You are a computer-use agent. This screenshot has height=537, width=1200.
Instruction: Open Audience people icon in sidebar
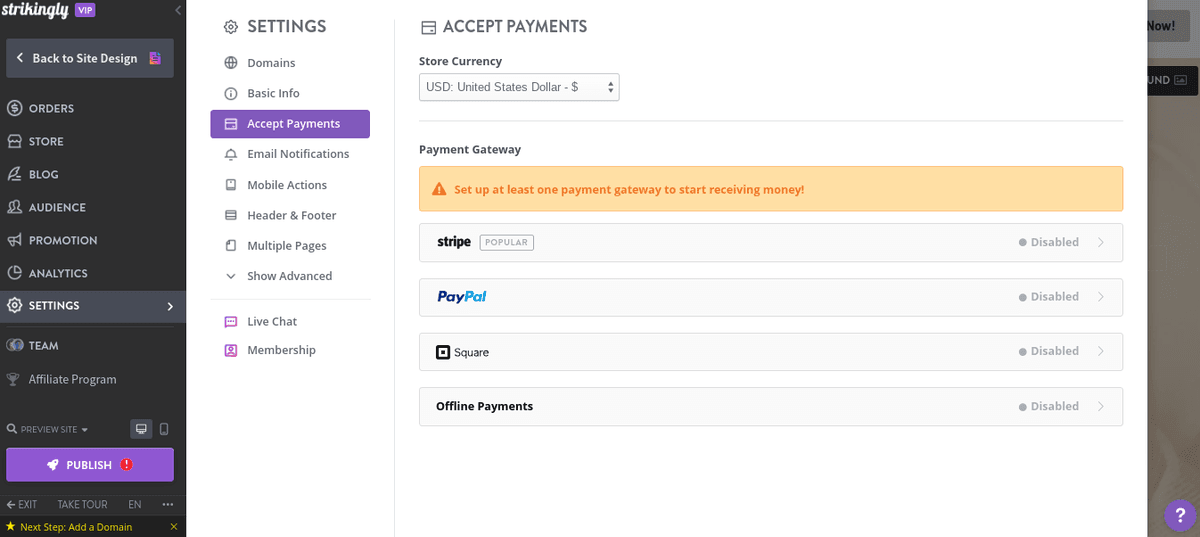[x=15, y=207]
